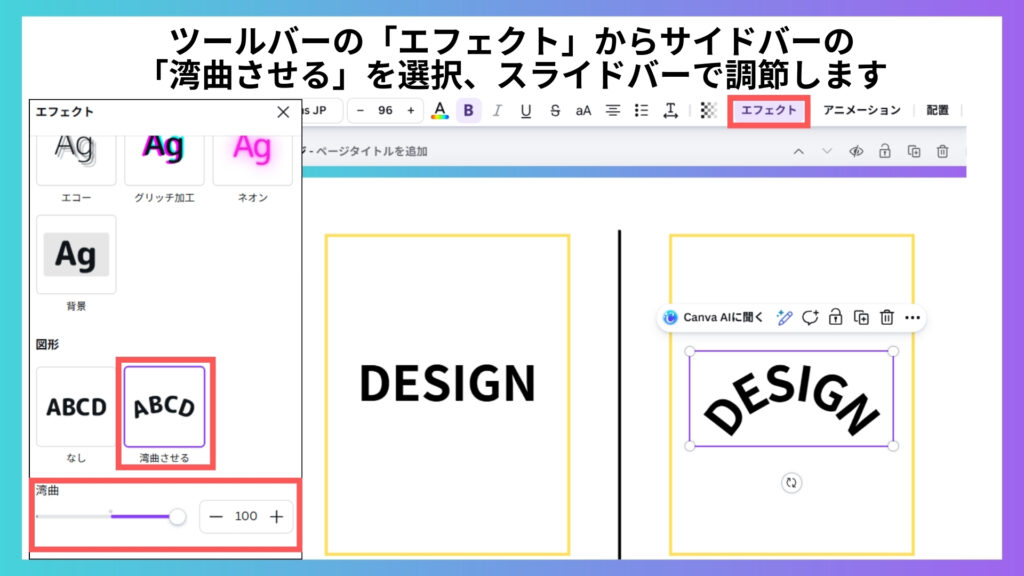Click the 湾曲 slider handle
The image size is (1024, 576).
tap(177, 516)
